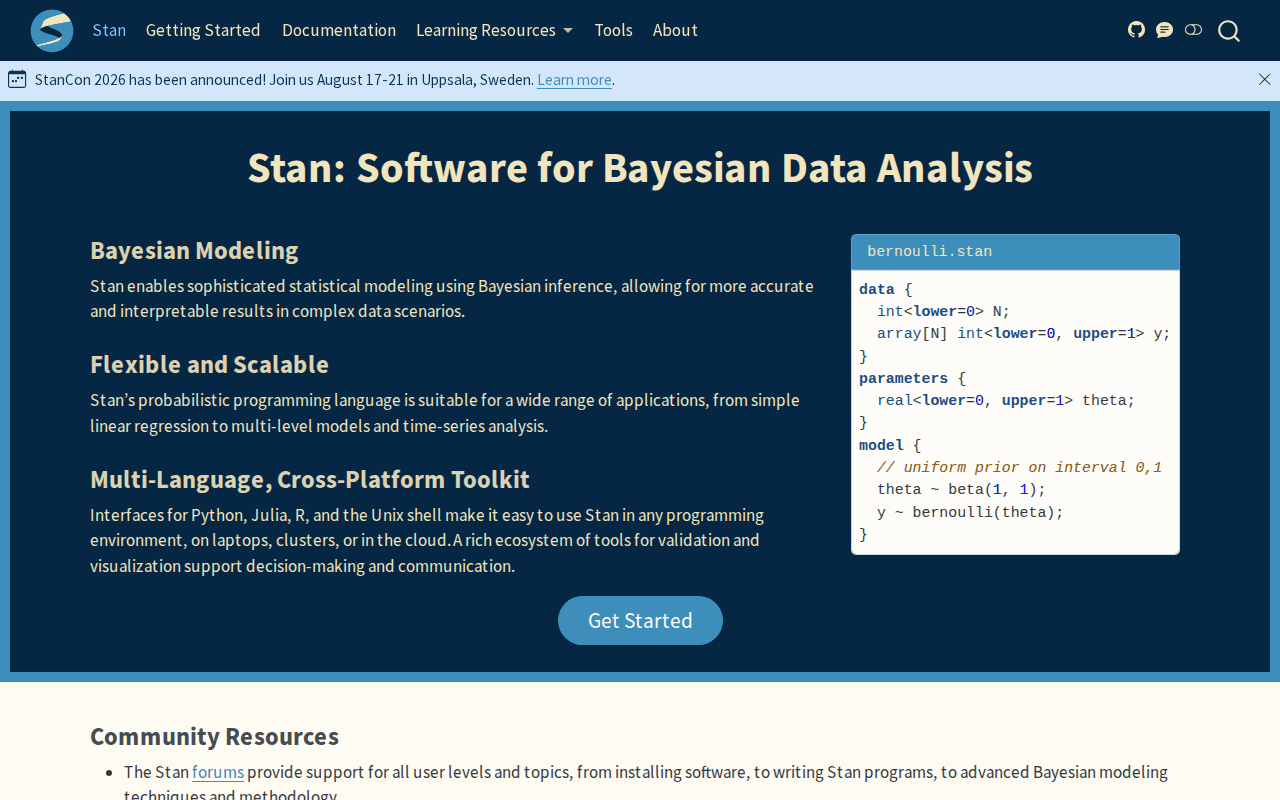Click the Bayesian Modeling heading

pyautogui.click(x=194, y=250)
